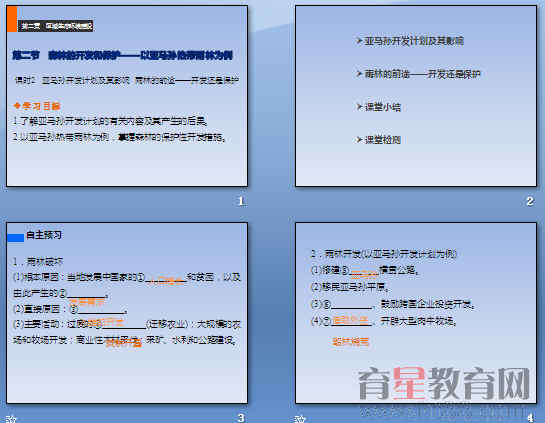Click slide number 3 label
The width and height of the screenshot is (545, 423).
click(x=241, y=417)
